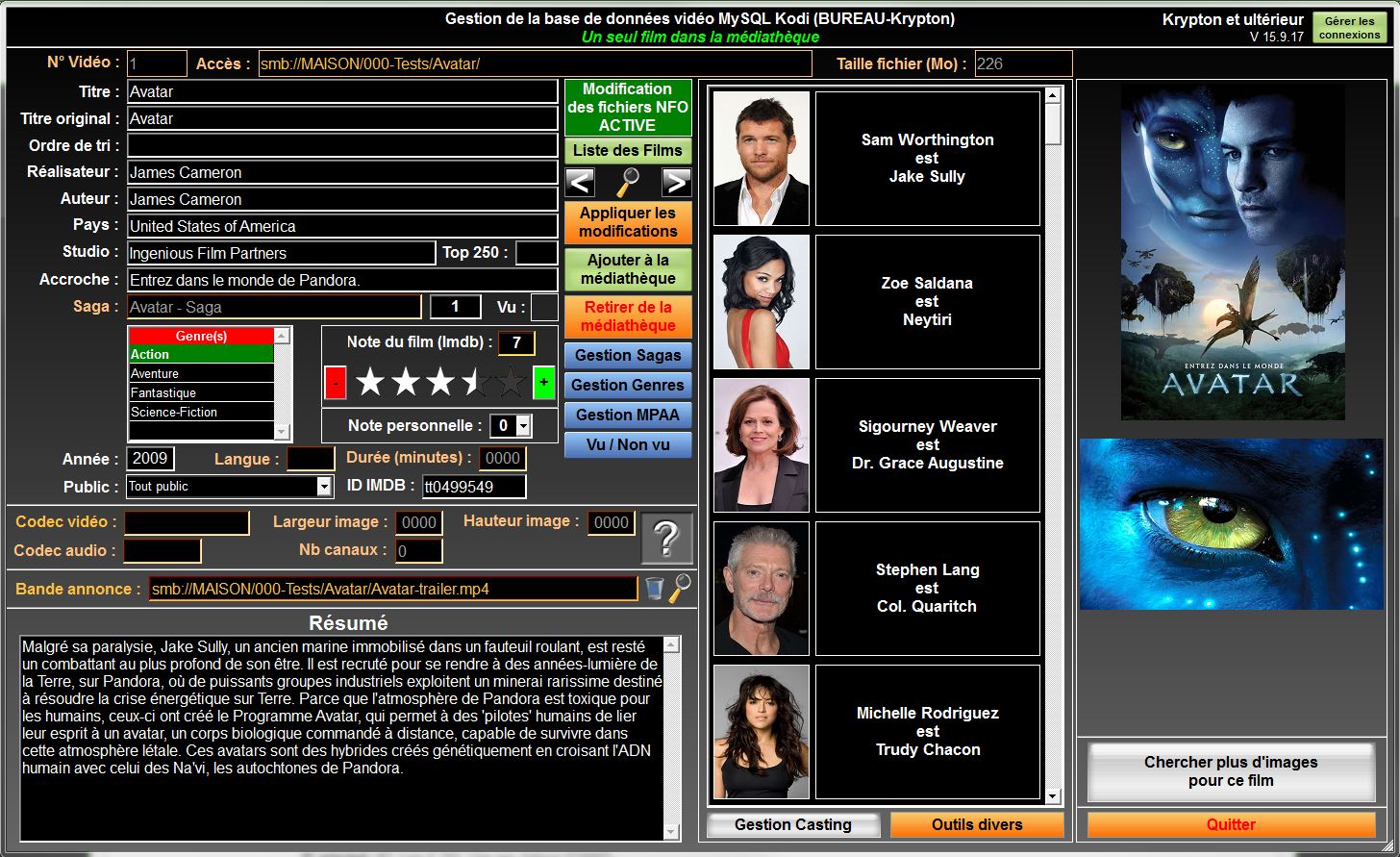Click the Pays field
The width and height of the screenshot is (1400, 857).
click(342, 226)
